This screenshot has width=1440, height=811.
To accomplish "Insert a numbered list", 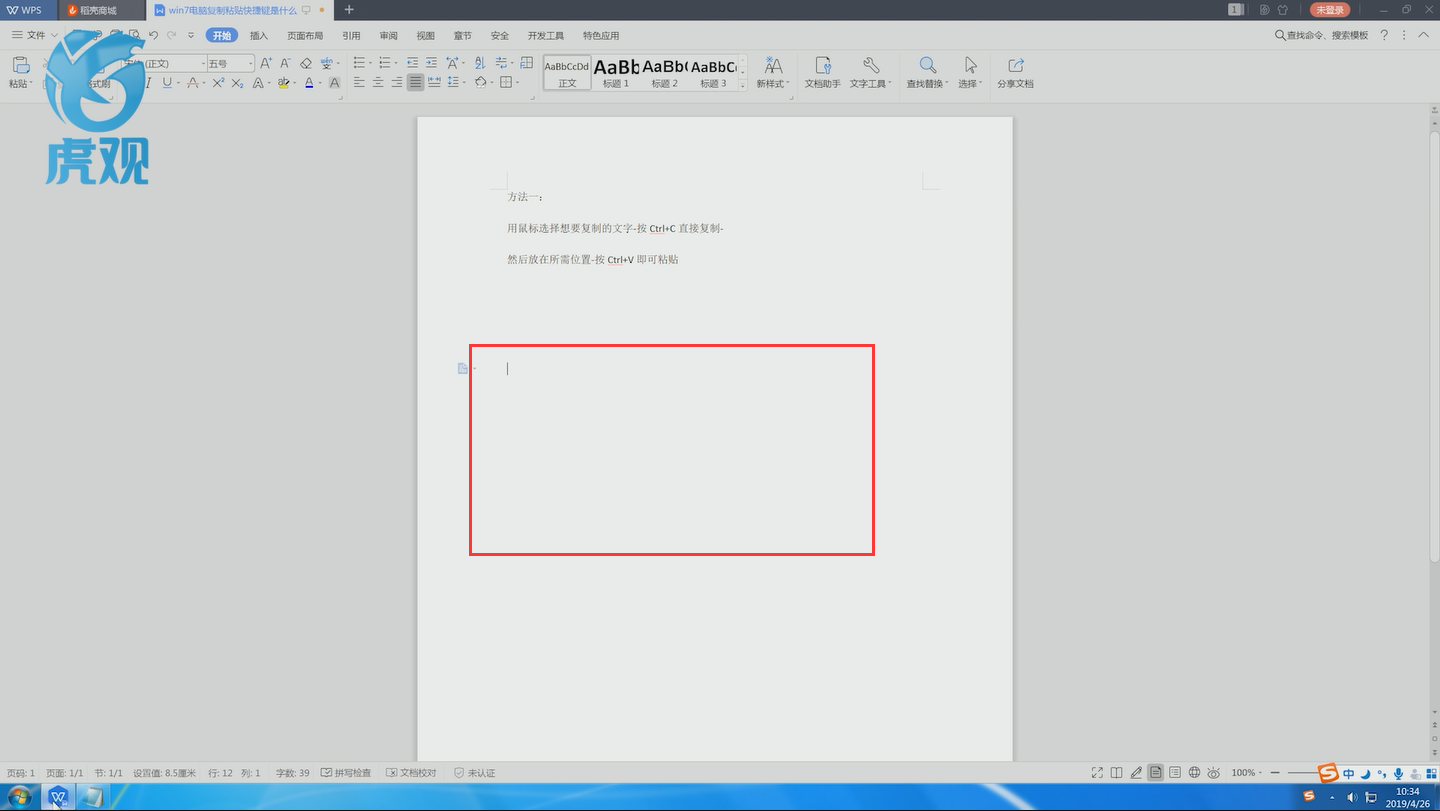I will pos(384,63).
